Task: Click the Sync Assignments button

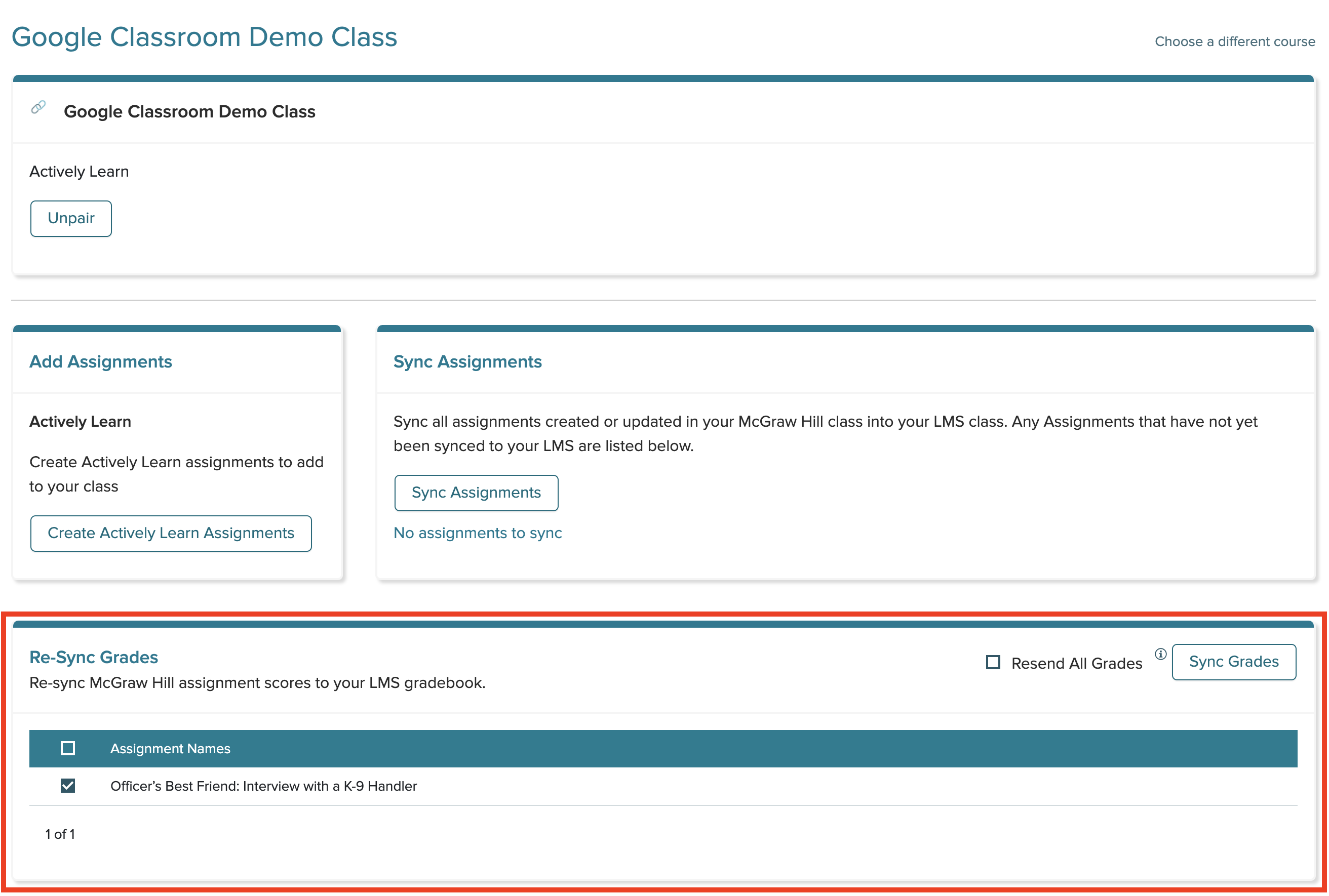Action: pyautogui.click(x=476, y=493)
